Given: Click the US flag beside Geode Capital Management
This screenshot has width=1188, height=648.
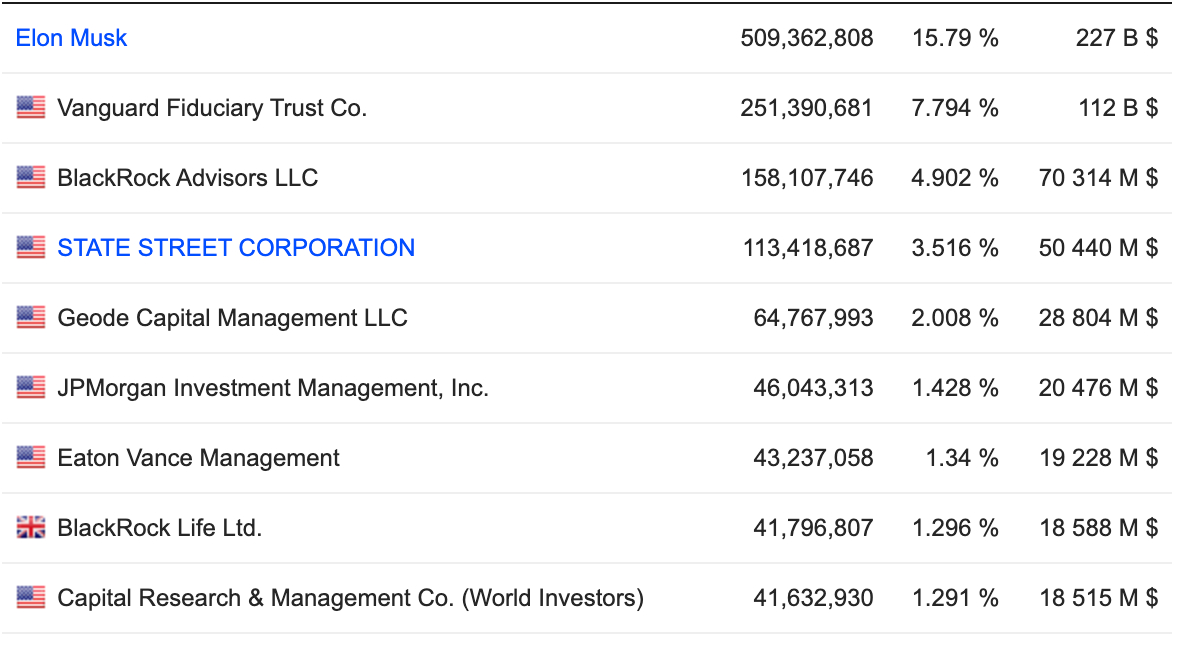Looking at the screenshot, I should pyautogui.click(x=31, y=318).
